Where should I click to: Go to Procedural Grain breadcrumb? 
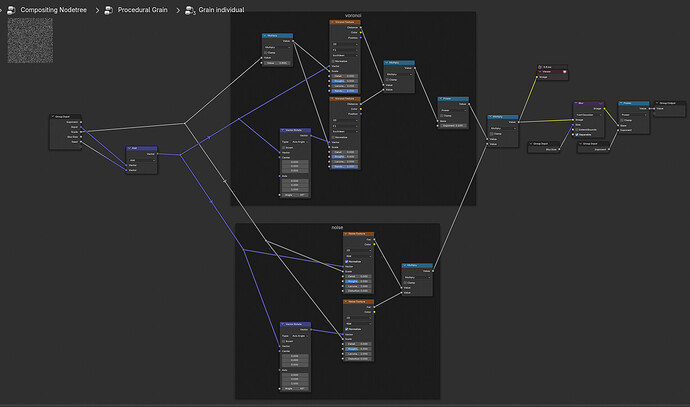(x=142, y=10)
